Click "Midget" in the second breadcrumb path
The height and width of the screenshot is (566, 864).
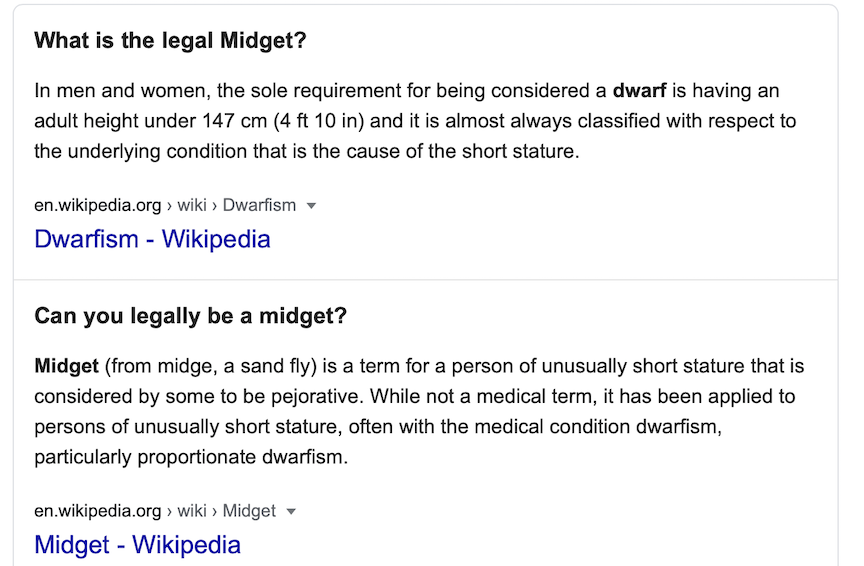[249, 511]
